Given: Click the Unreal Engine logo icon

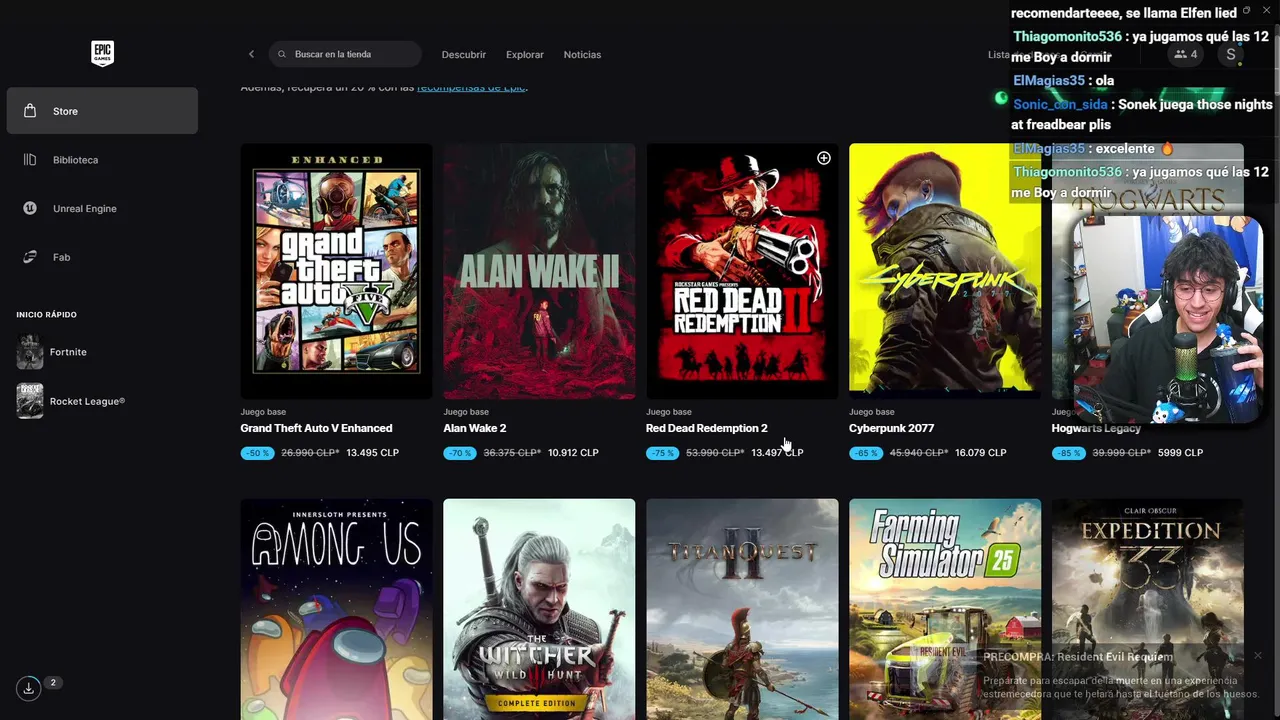Looking at the screenshot, I should 30,208.
